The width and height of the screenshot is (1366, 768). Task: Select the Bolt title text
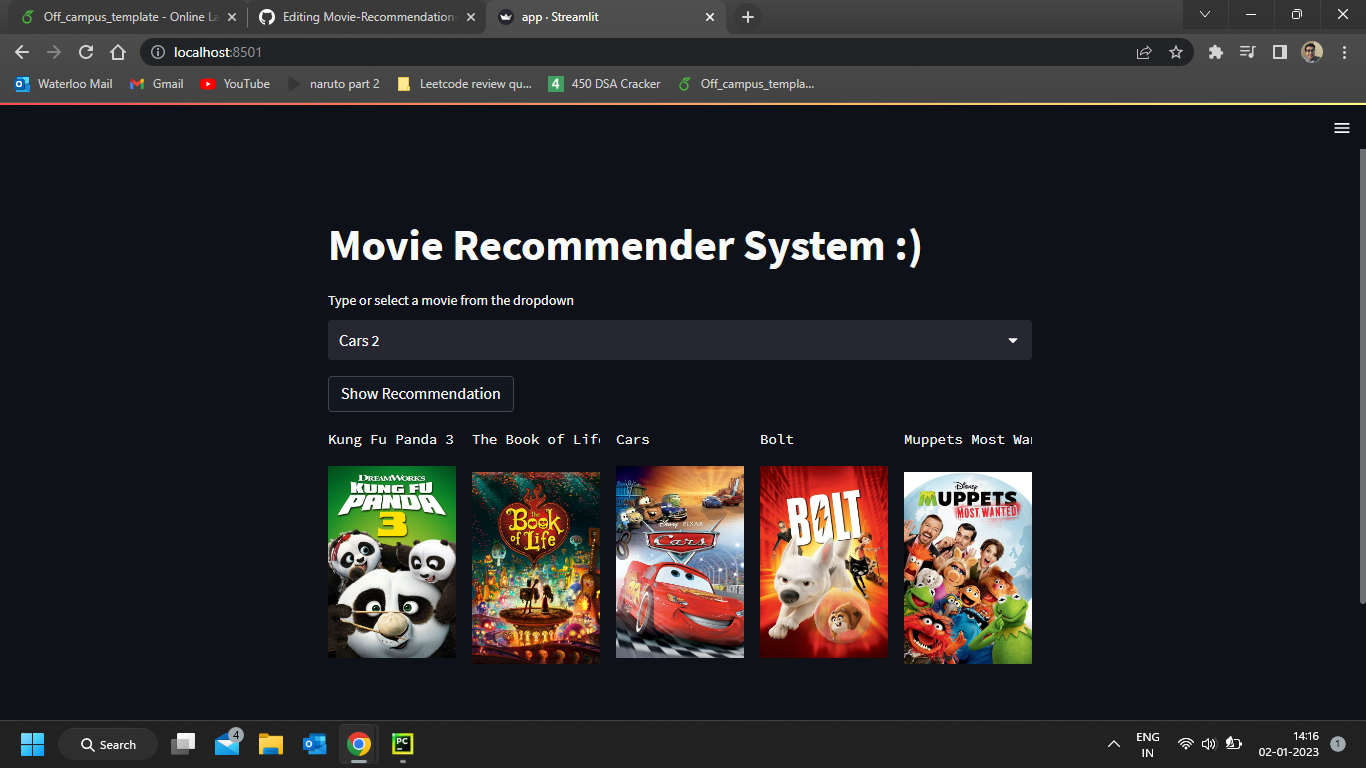777,439
